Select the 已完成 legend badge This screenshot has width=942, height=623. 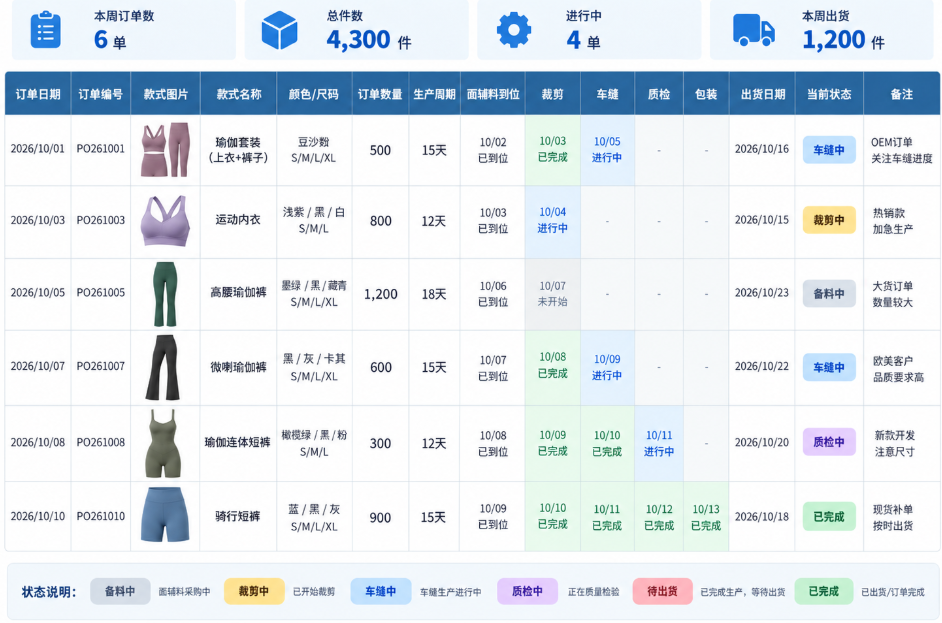click(x=824, y=591)
